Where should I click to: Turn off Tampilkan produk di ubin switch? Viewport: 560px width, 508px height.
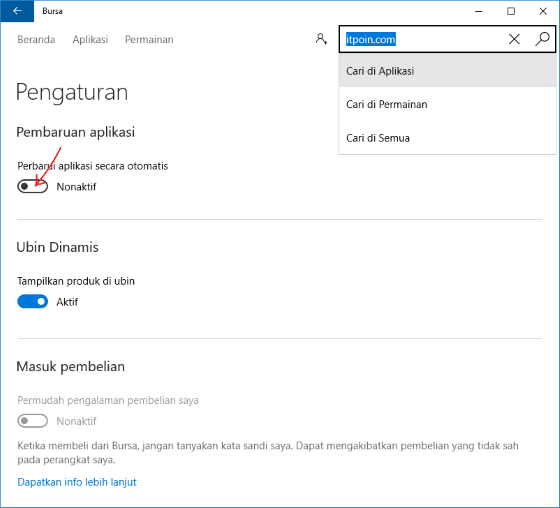click(x=32, y=302)
